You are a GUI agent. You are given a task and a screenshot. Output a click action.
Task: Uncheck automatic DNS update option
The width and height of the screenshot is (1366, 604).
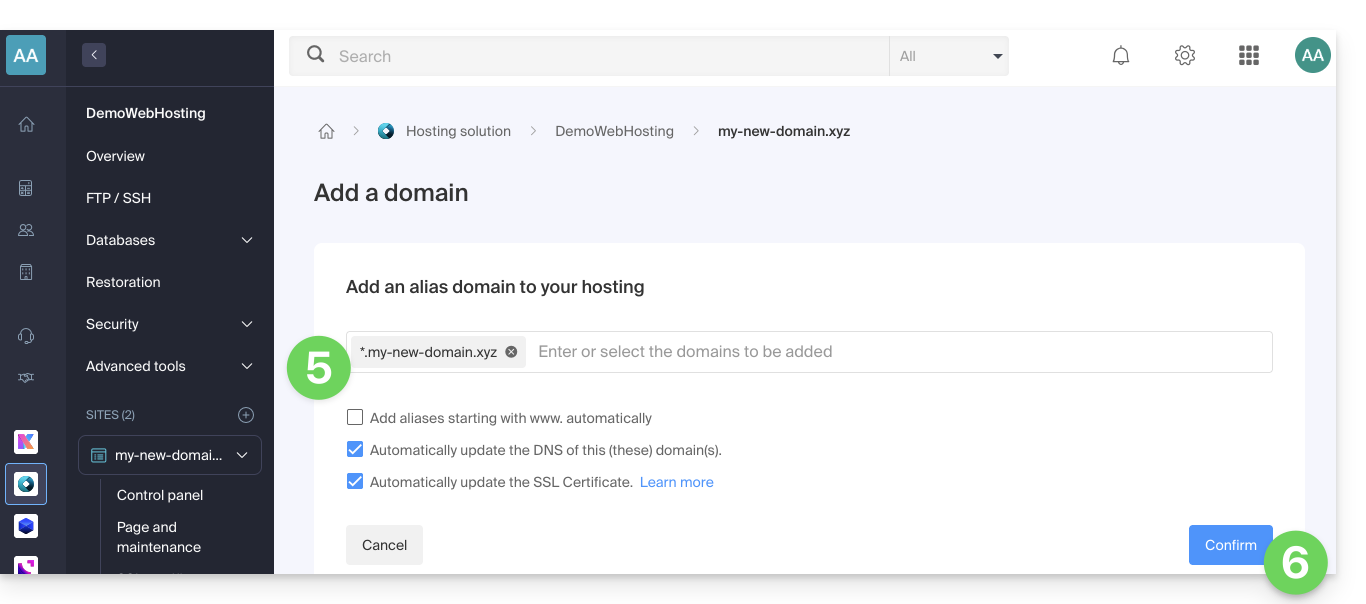pyautogui.click(x=355, y=450)
